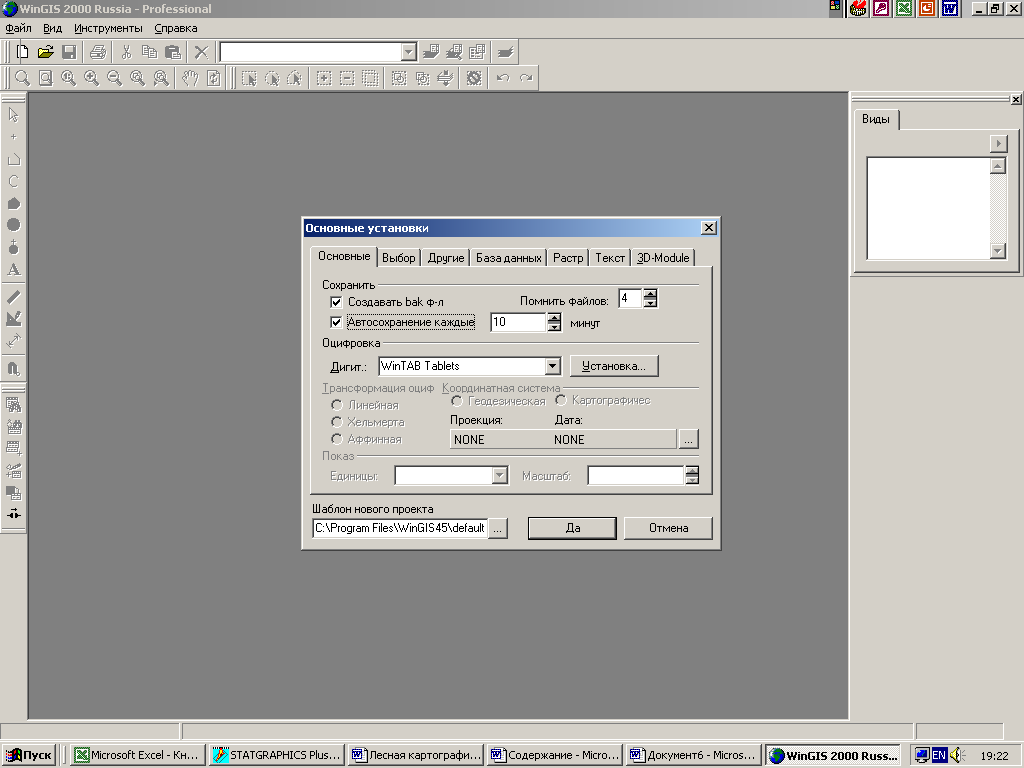Pick the filled circle drawing tool
Image resolution: width=1024 pixels, height=768 pixels.
pos(14,225)
